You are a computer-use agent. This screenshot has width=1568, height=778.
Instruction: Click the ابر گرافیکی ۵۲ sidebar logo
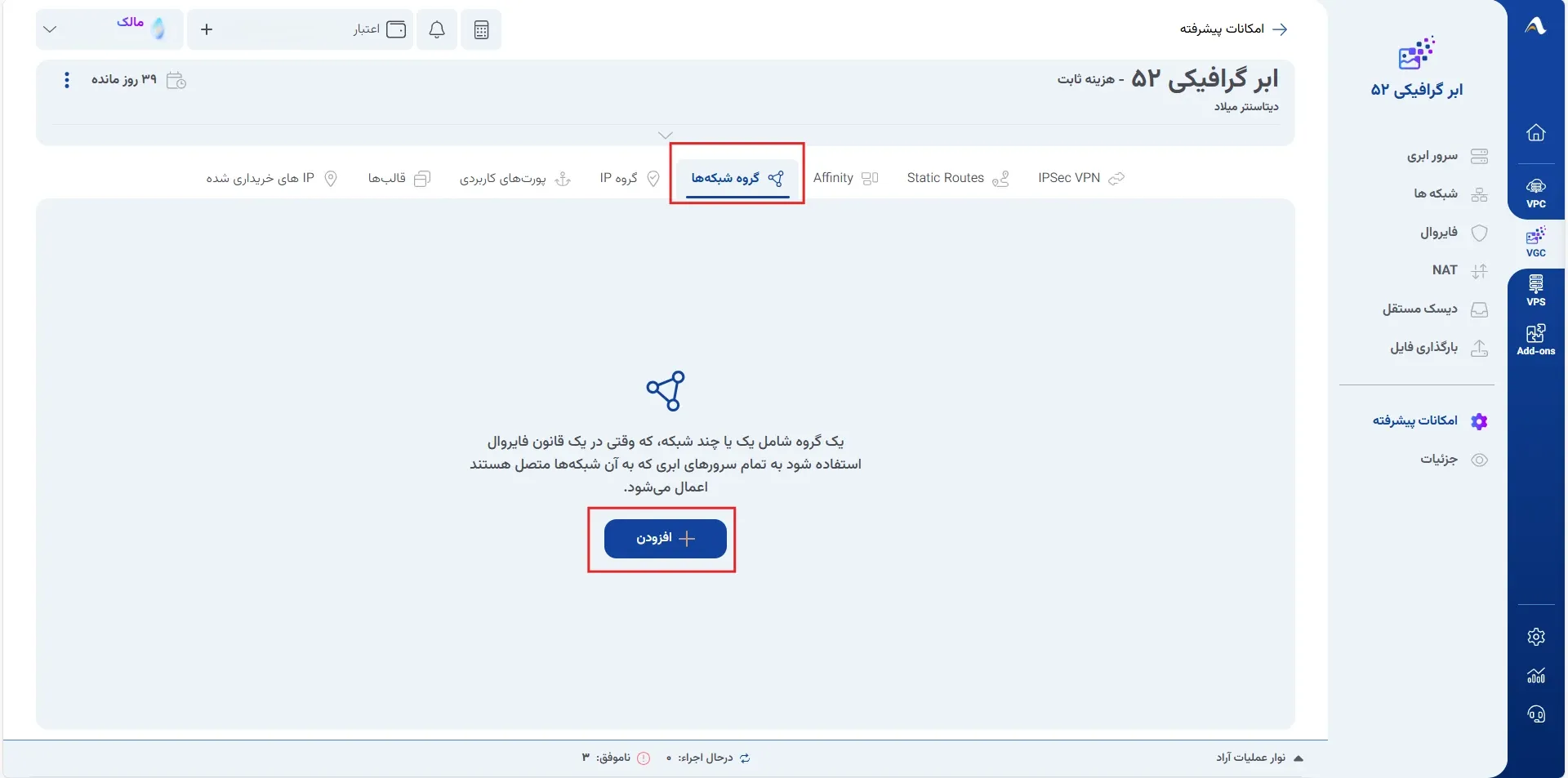1417,68
